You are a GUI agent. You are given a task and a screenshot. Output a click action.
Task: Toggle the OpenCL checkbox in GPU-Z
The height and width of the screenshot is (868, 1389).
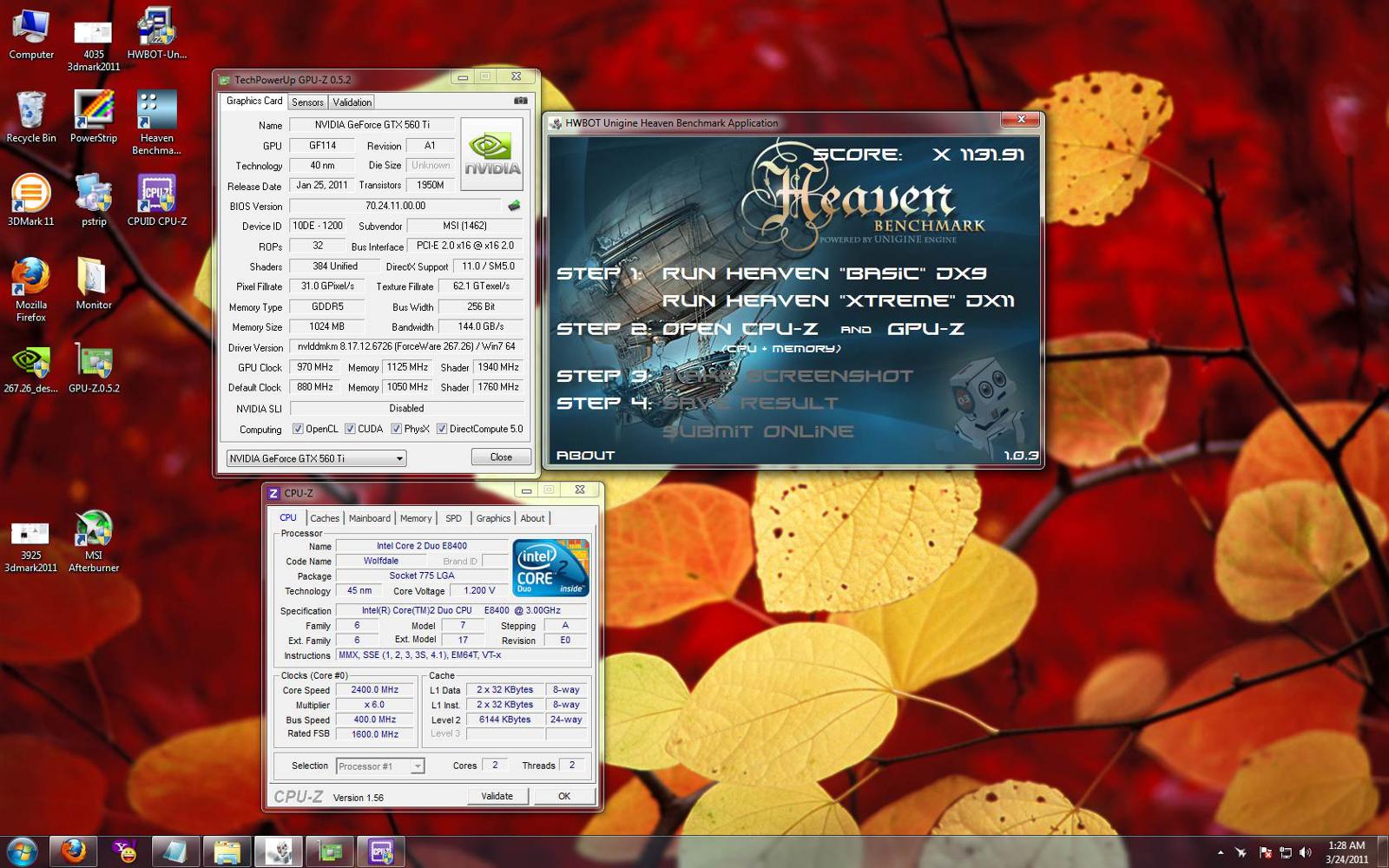[298, 429]
